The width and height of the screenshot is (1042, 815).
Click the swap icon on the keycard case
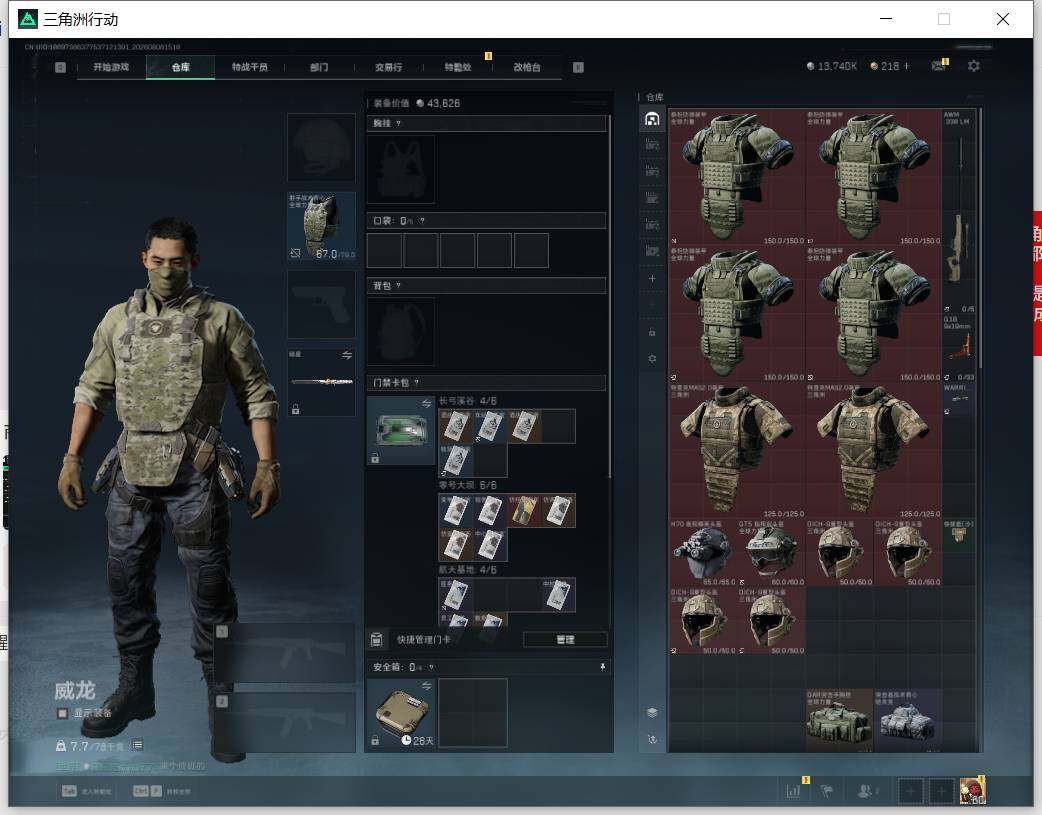pyautogui.click(x=427, y=403)
